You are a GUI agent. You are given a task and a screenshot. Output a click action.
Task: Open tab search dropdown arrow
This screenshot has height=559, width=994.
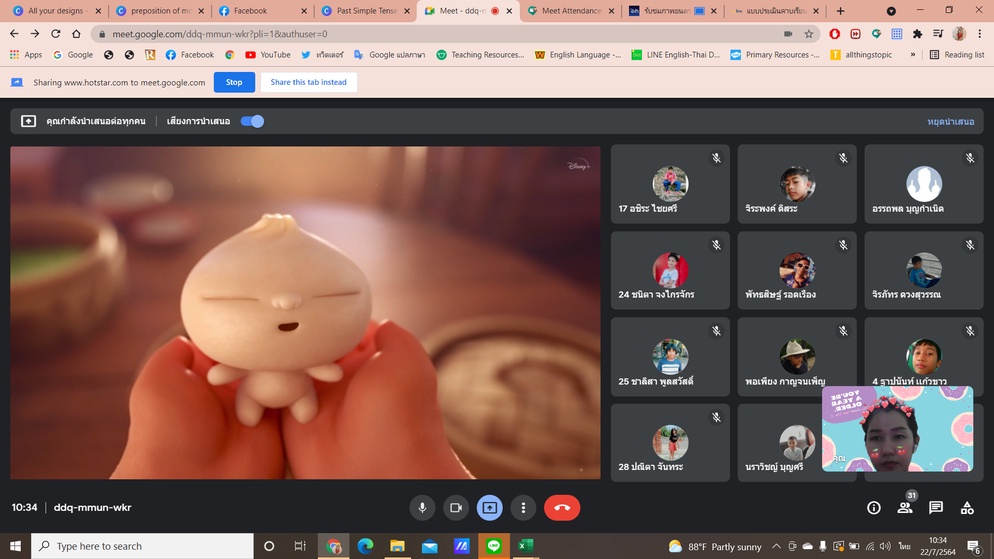point(891,11)
